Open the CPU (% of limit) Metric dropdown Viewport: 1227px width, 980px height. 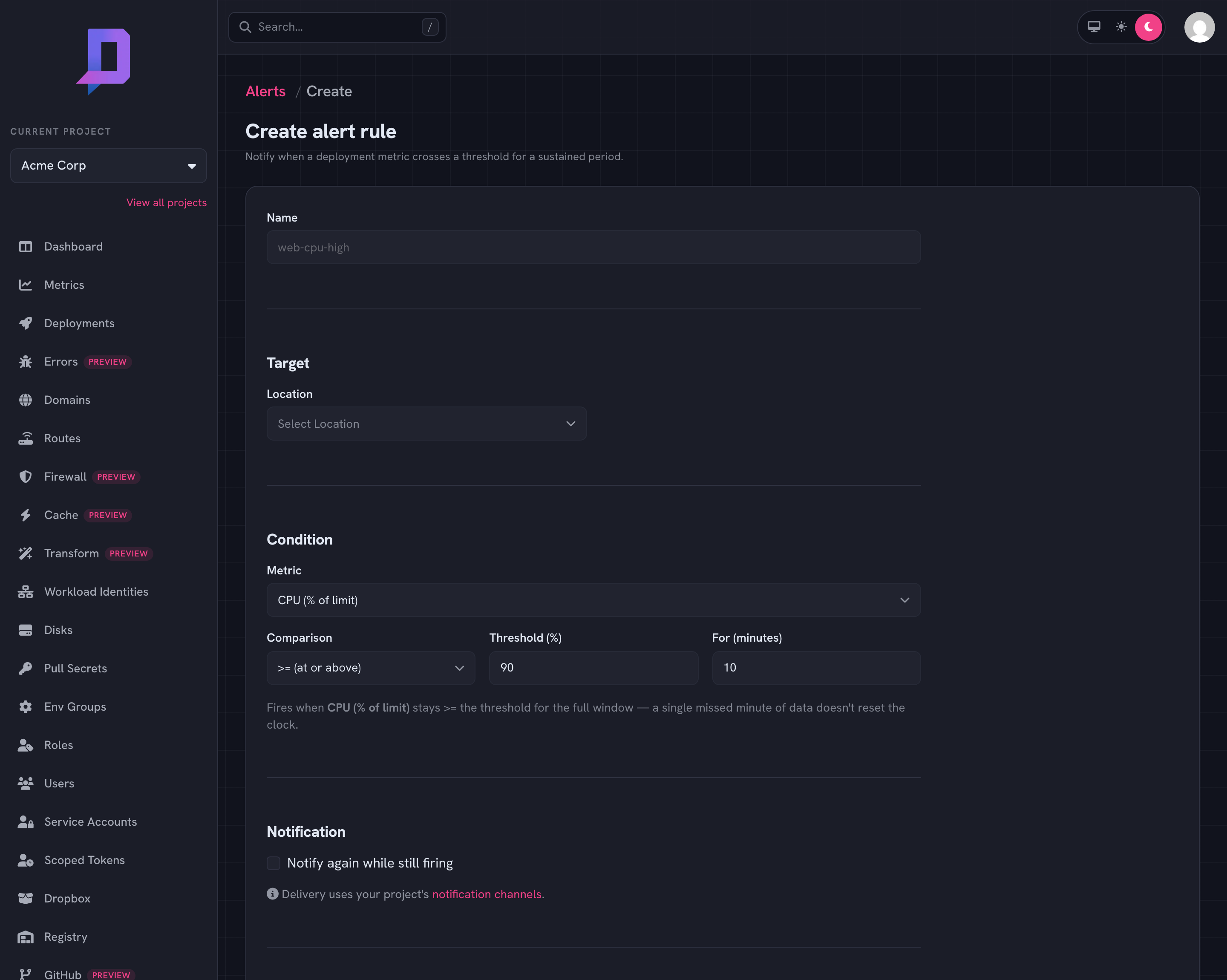pos(593,600)
